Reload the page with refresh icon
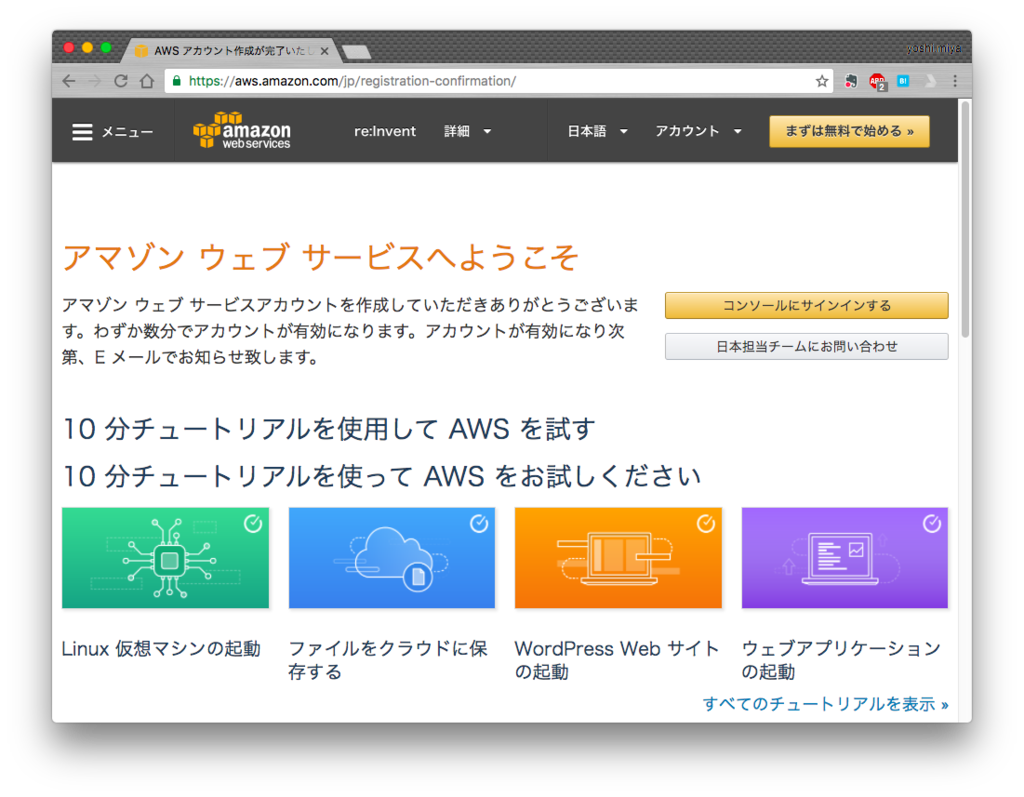The height and width of the screenshot is (797, 1024). pyautogui.click(x=121, y=81)
